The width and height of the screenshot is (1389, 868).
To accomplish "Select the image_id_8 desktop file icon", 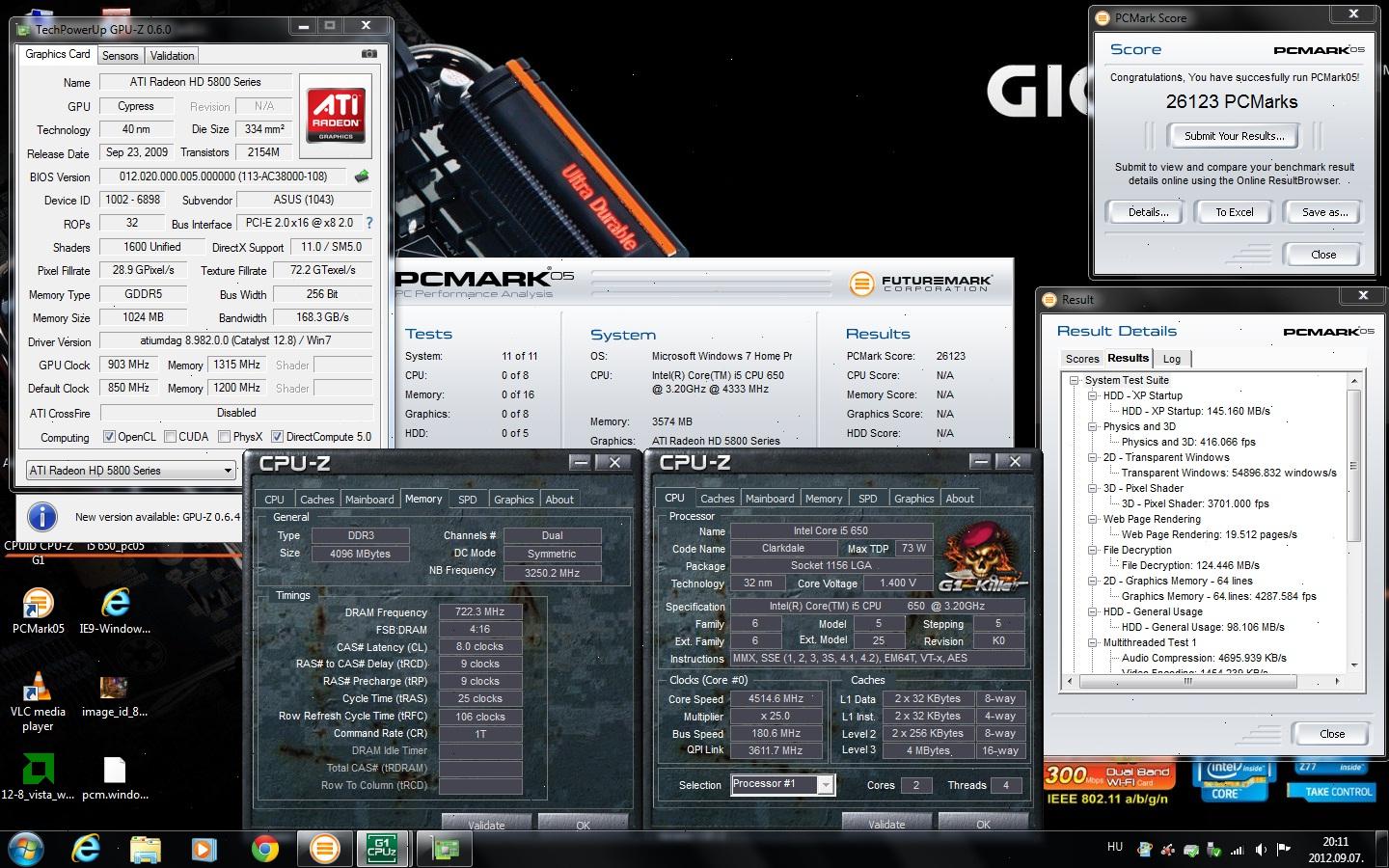I will point(115,696).
